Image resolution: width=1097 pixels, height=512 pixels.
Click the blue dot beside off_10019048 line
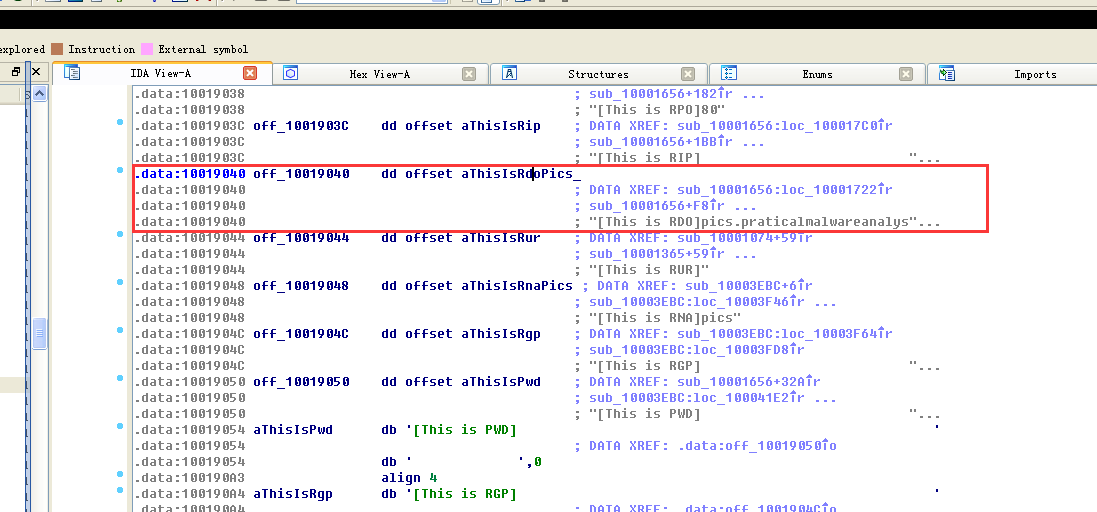click(x=120, y=282)
